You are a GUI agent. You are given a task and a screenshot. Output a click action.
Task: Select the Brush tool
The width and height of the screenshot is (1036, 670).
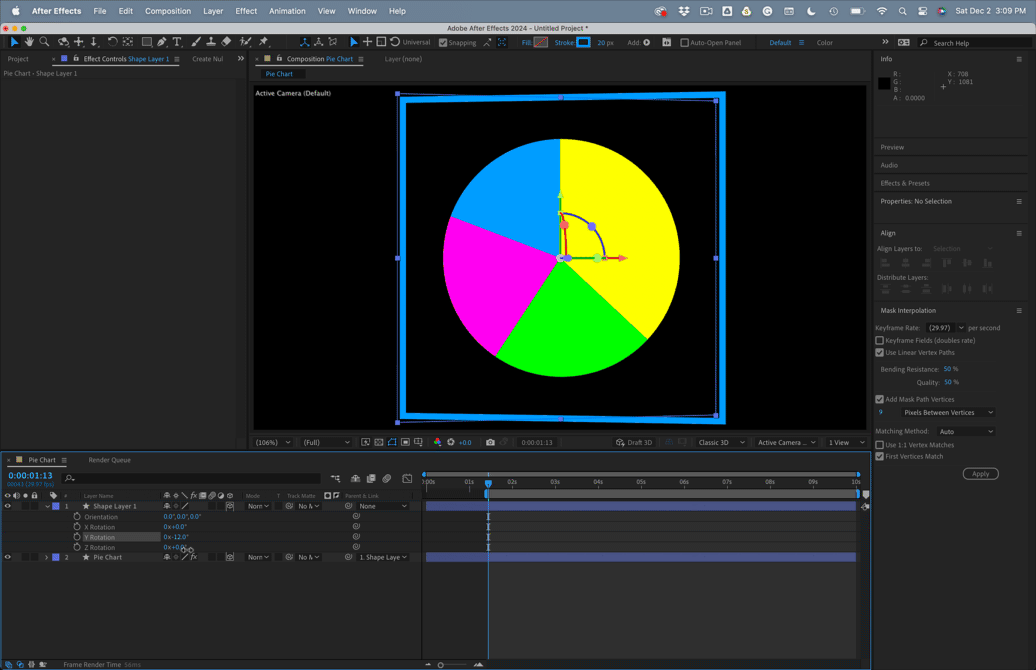click(x=196, y=42)
